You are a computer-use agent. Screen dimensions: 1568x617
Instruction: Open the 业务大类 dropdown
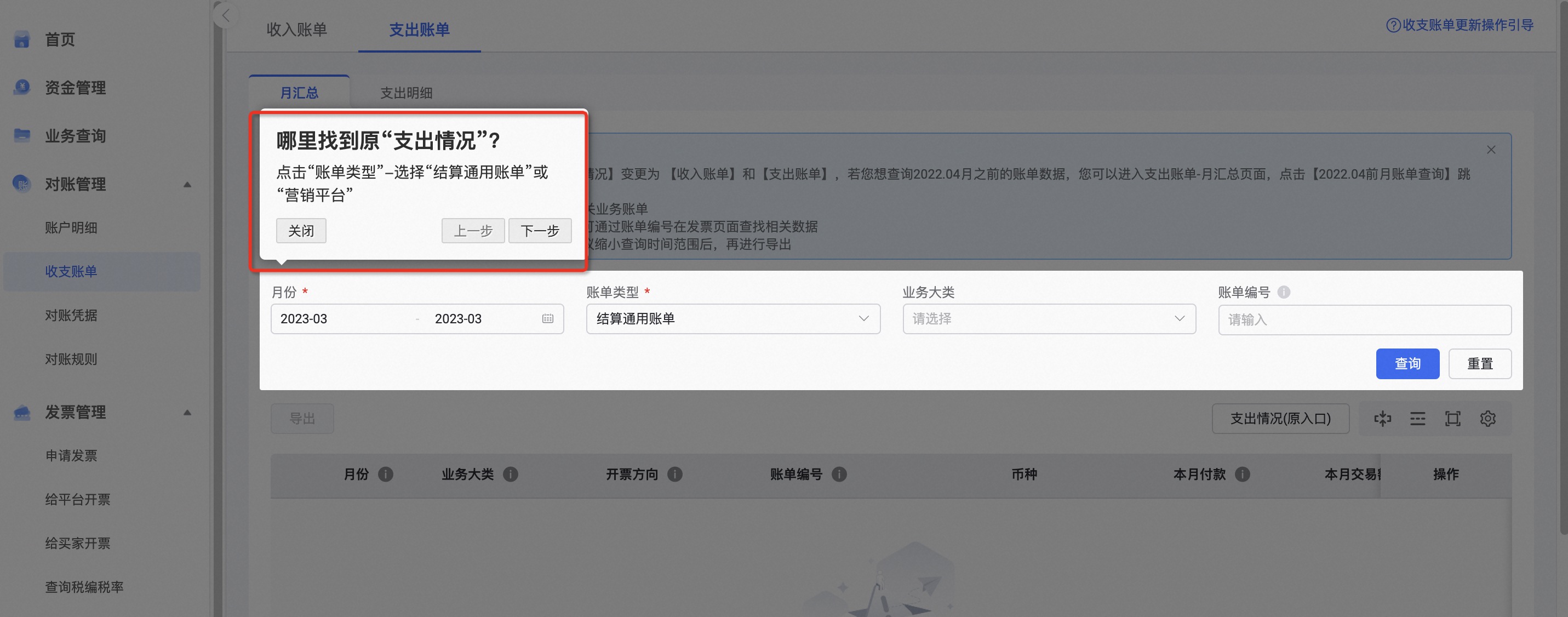(x=1049, y=318)
